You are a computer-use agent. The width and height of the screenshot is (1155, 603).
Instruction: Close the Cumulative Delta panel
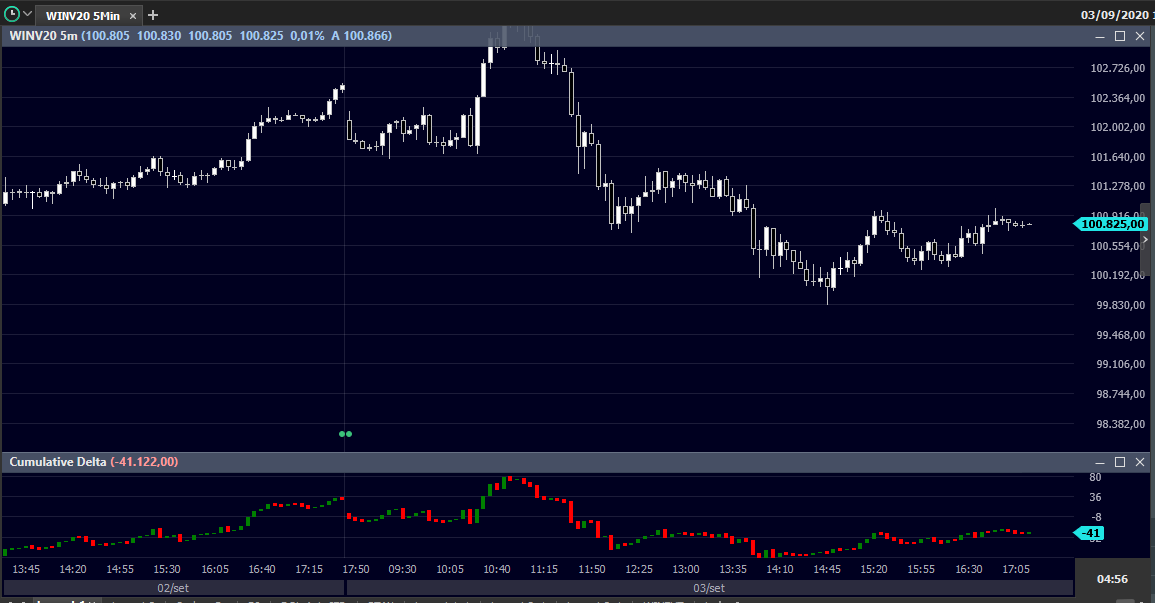click(1140, 462)
